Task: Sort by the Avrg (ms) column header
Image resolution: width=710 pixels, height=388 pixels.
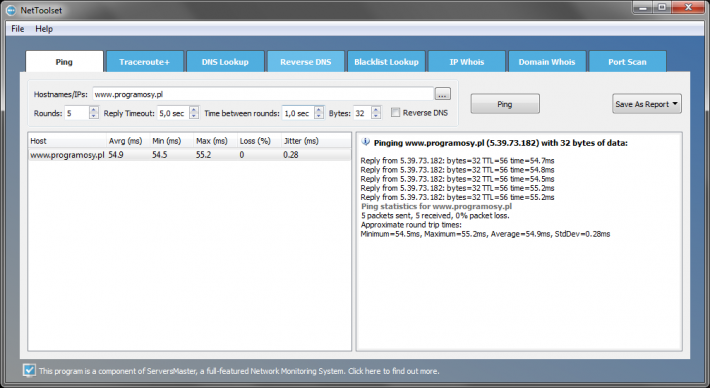Action: [128, 141]
